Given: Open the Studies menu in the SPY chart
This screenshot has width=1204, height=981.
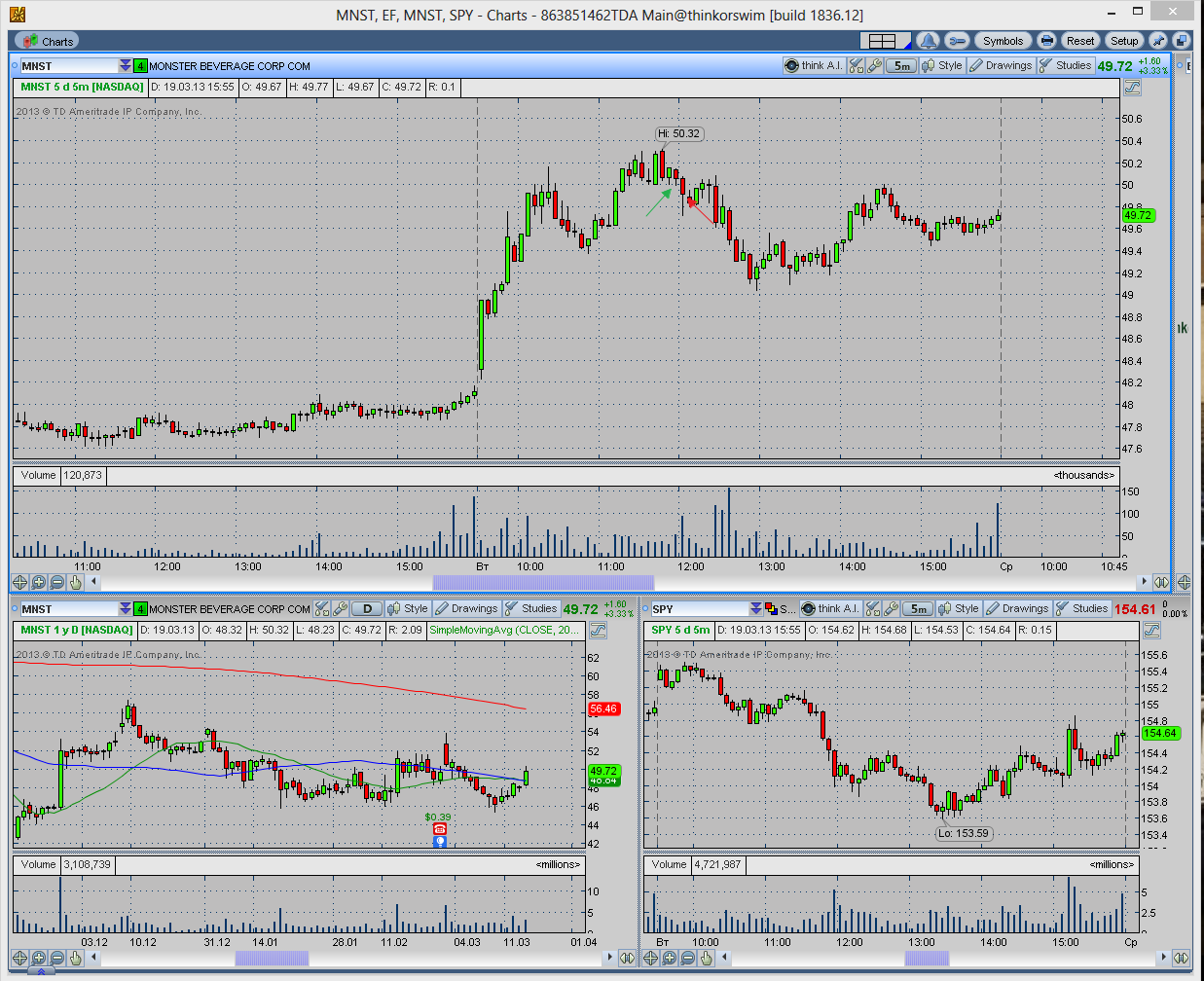Looking at the screenshot, I should 1082,608.
